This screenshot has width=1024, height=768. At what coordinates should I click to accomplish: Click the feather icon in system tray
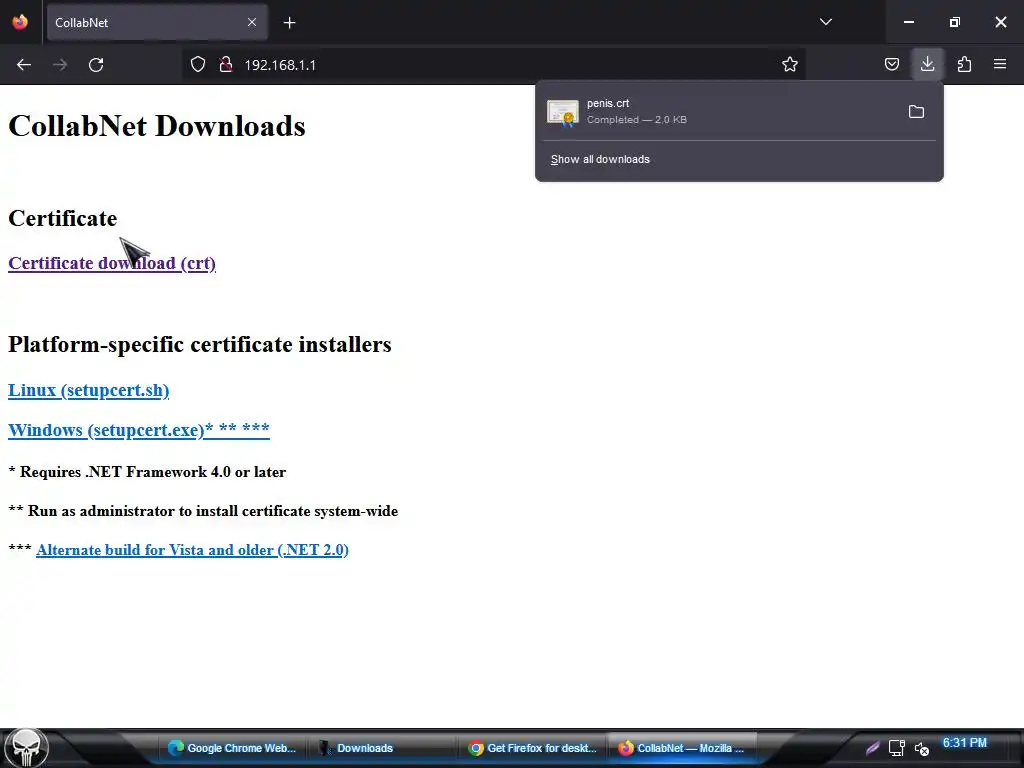tap(872, 748)
